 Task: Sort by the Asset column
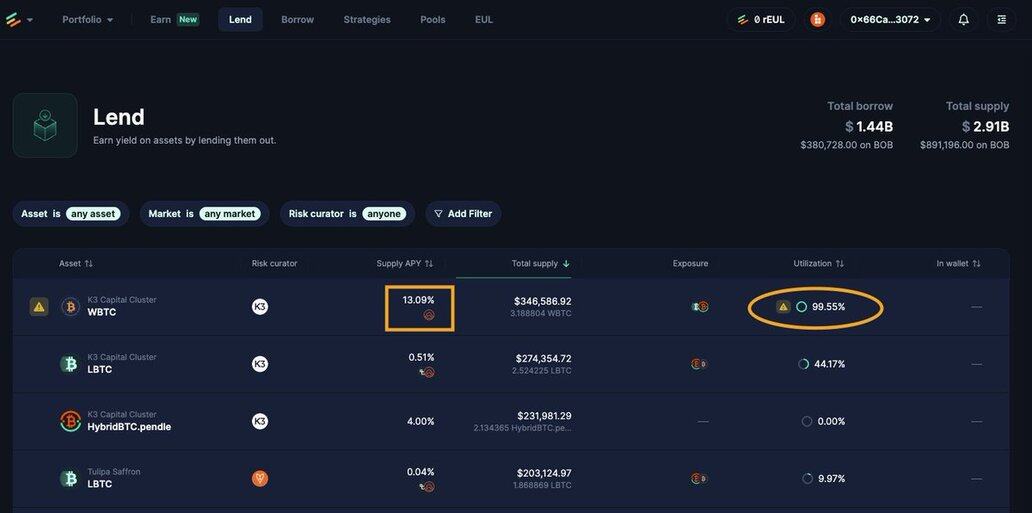coord(76,263)
